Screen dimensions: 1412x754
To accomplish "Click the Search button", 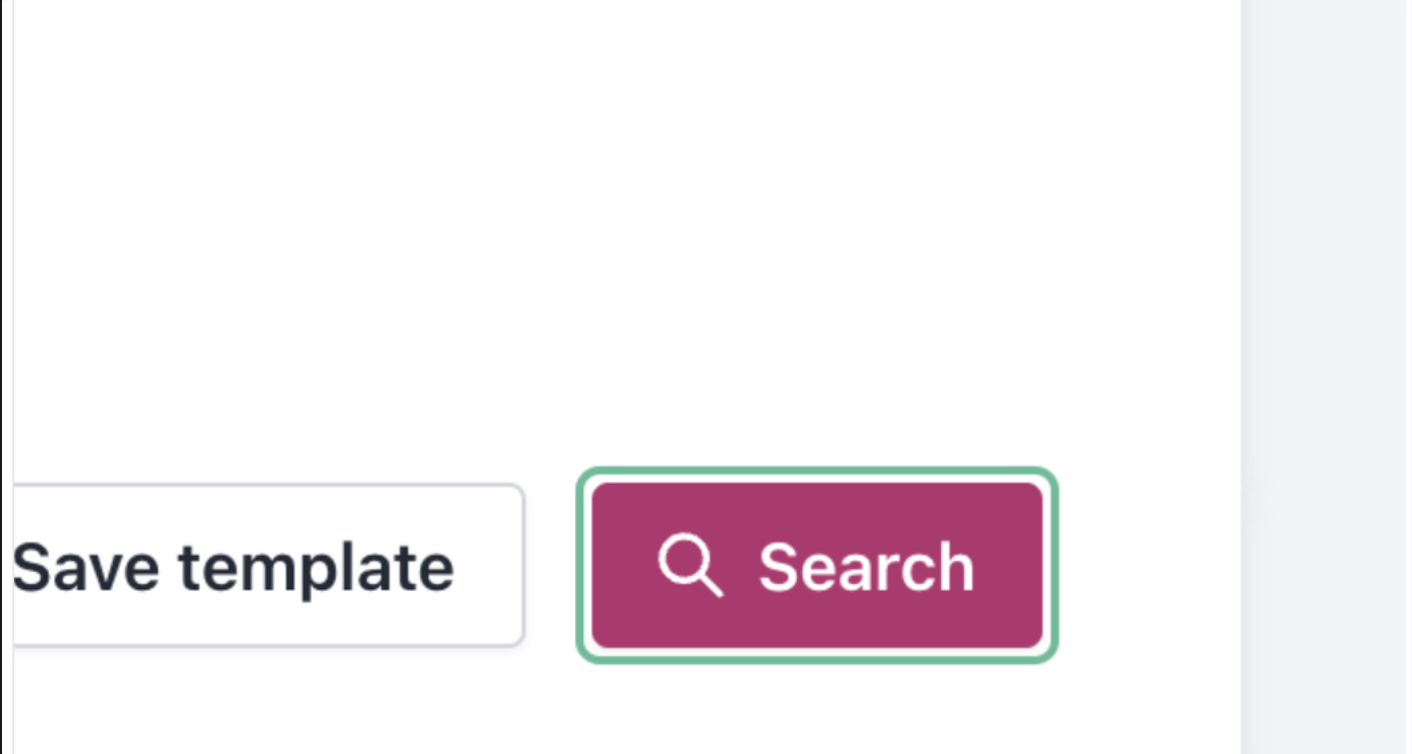I will coord(817,565).
